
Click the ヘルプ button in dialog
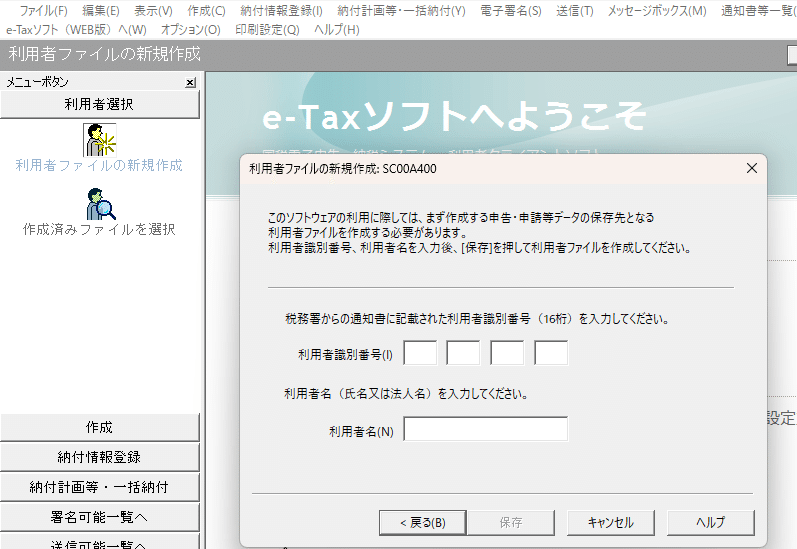point(711,523)
